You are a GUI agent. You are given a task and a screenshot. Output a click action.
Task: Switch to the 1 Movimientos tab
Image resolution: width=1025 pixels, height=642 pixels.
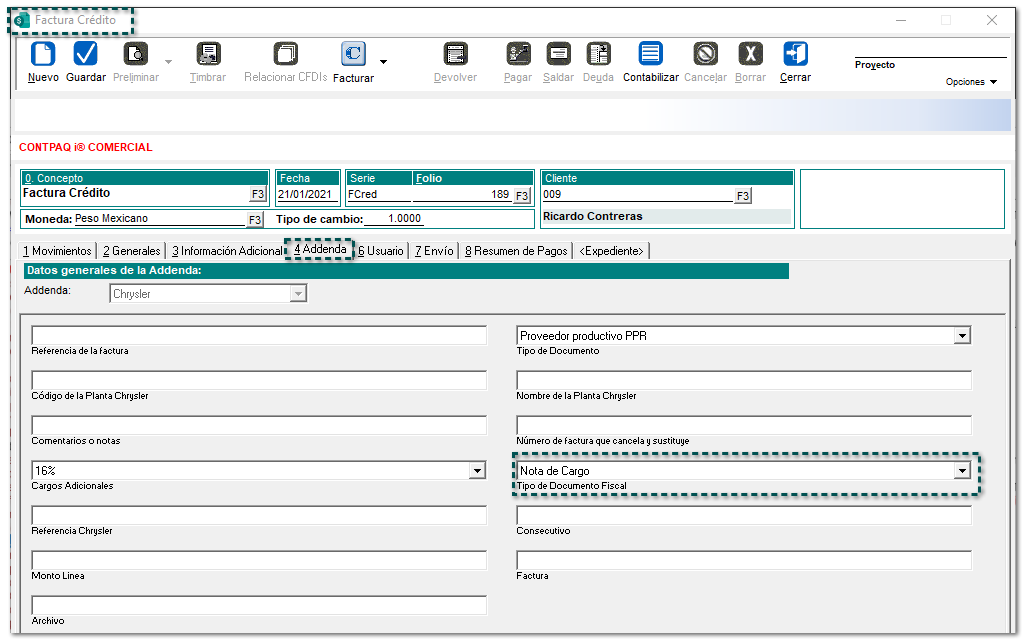pyautogui.click(x=57, y=251)
